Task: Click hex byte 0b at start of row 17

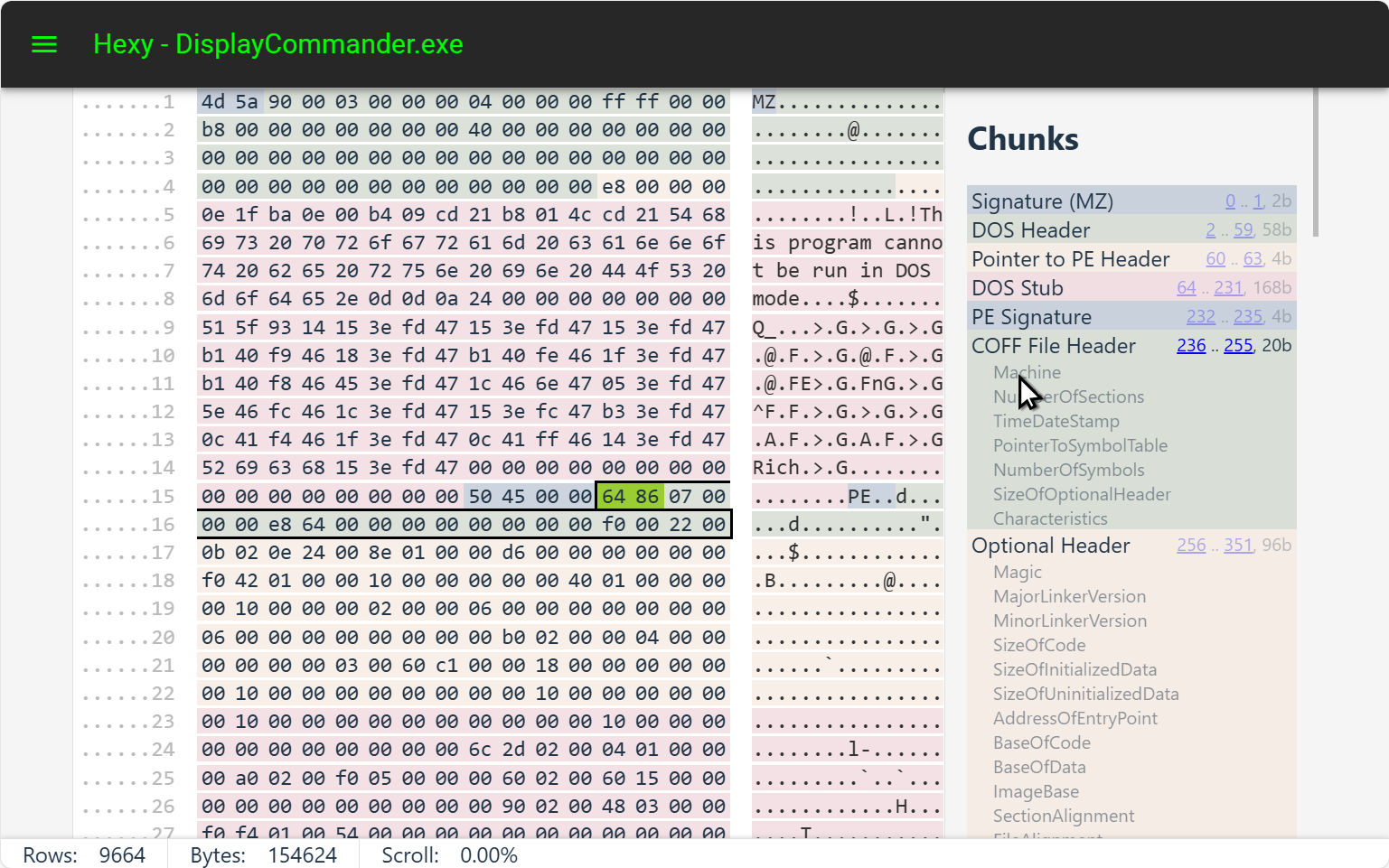Action: pyautogui.click(x=213, y=552)
